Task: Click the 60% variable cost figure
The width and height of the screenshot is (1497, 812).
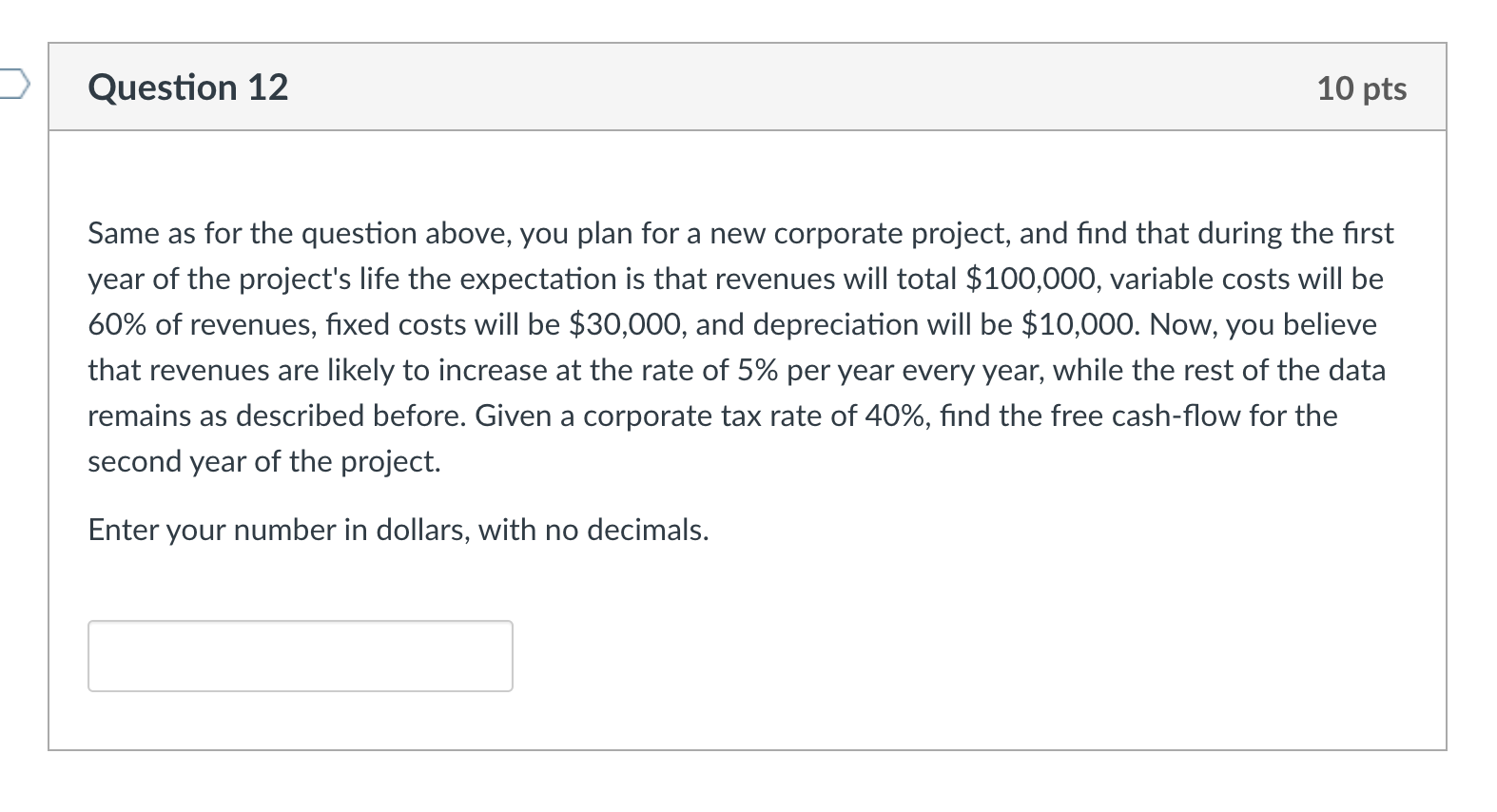Action: coord(118,324)
